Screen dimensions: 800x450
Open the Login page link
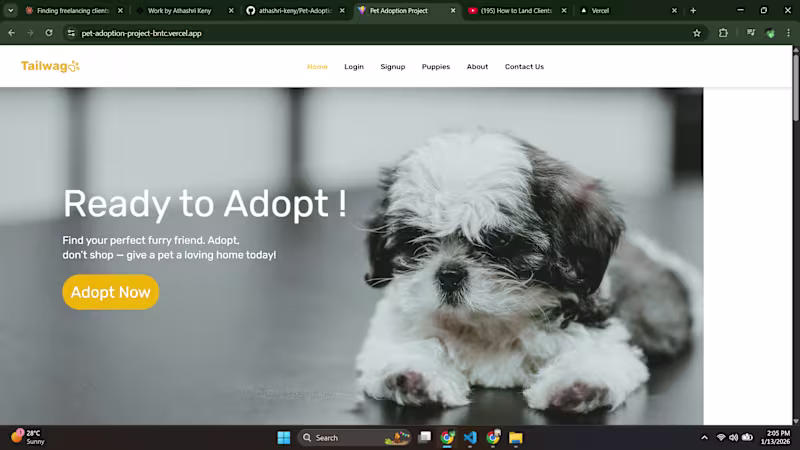tap(354, 67)
